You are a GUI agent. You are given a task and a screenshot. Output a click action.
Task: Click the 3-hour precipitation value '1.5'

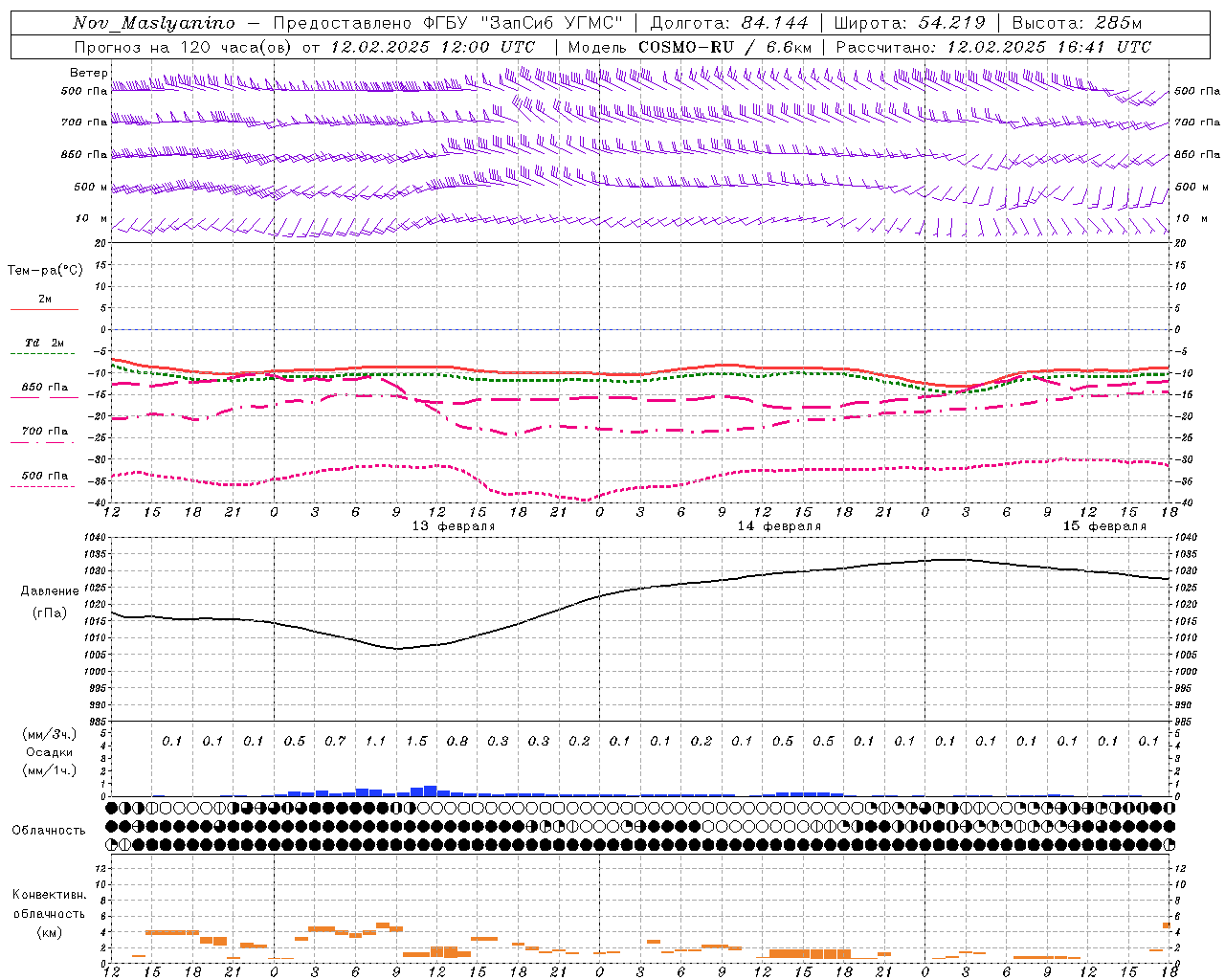pos(416,741)
